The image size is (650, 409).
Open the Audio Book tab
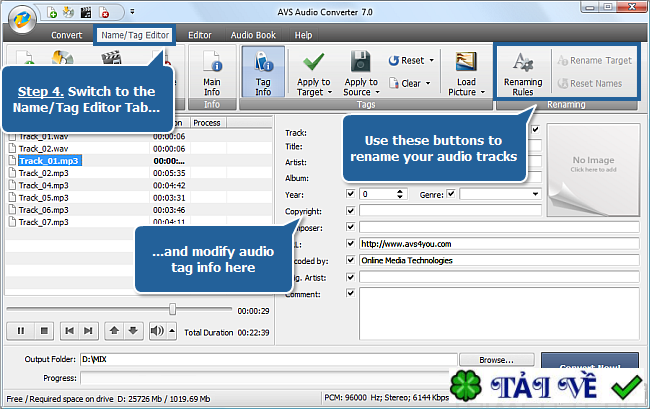(x=251, y=35)
